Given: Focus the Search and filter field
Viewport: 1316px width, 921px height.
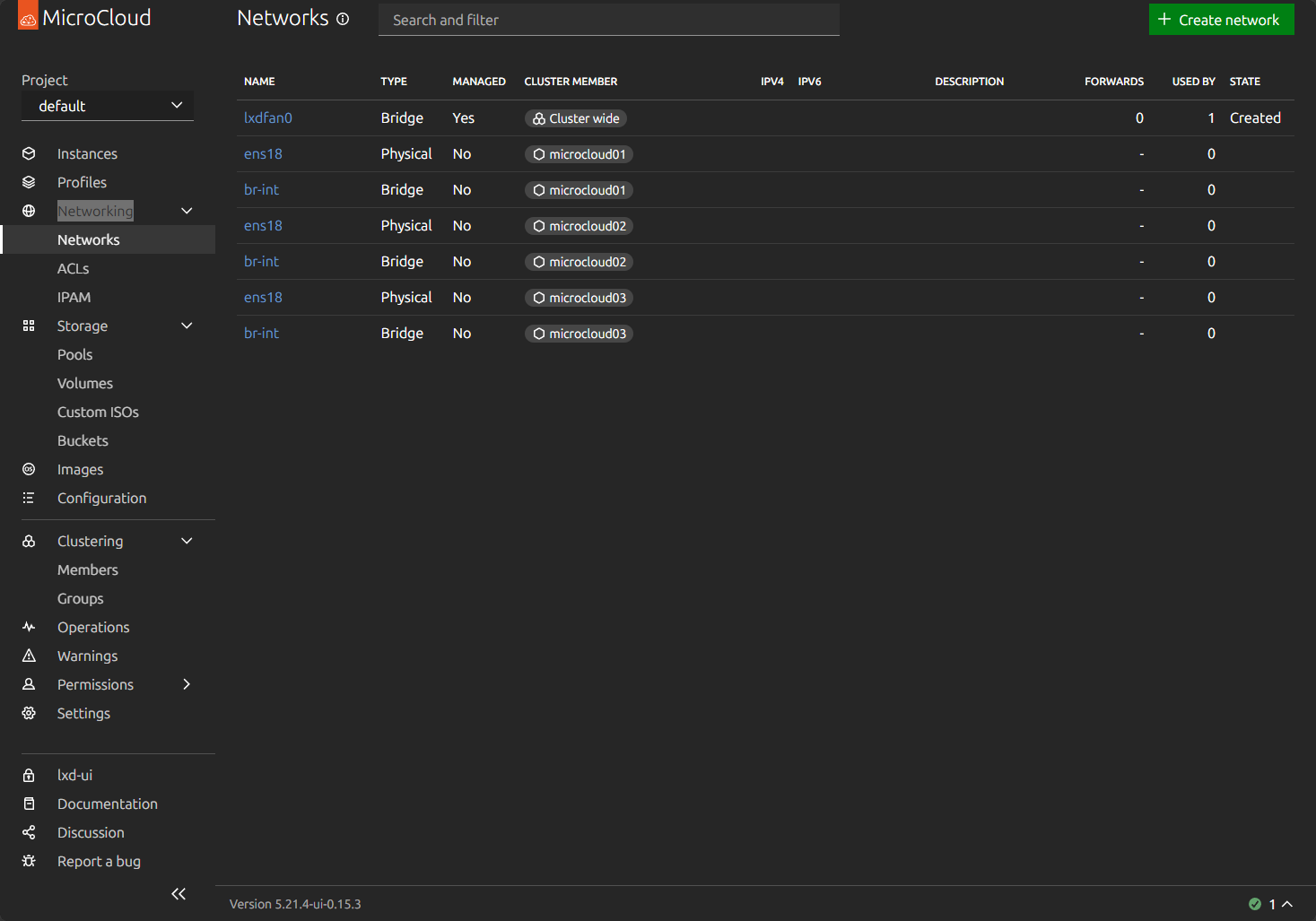Looking at the screenshot, I should (x=609, y=20).
